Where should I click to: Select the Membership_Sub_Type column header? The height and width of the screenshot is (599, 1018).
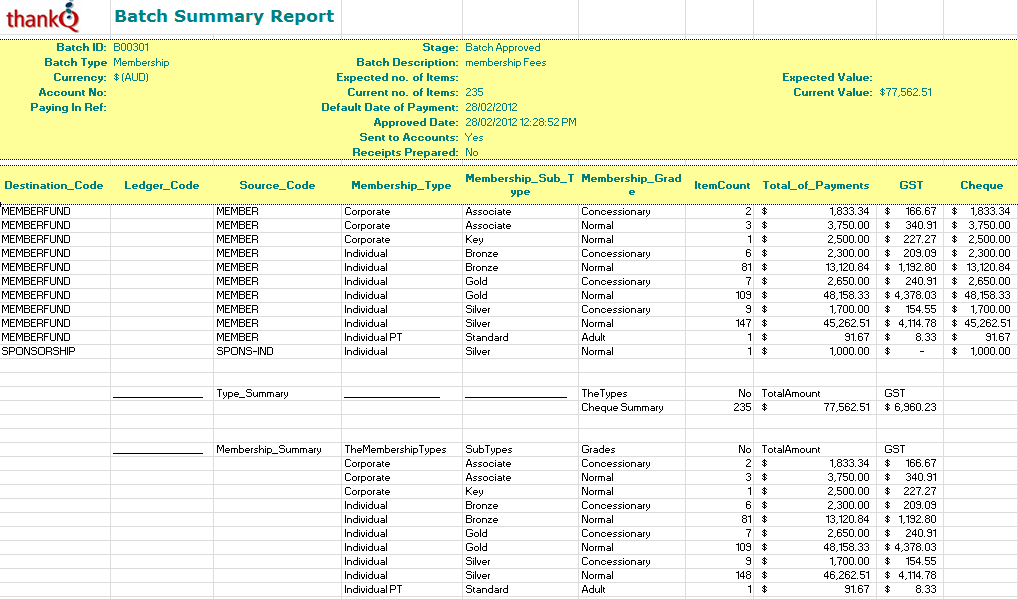(520, 185)
